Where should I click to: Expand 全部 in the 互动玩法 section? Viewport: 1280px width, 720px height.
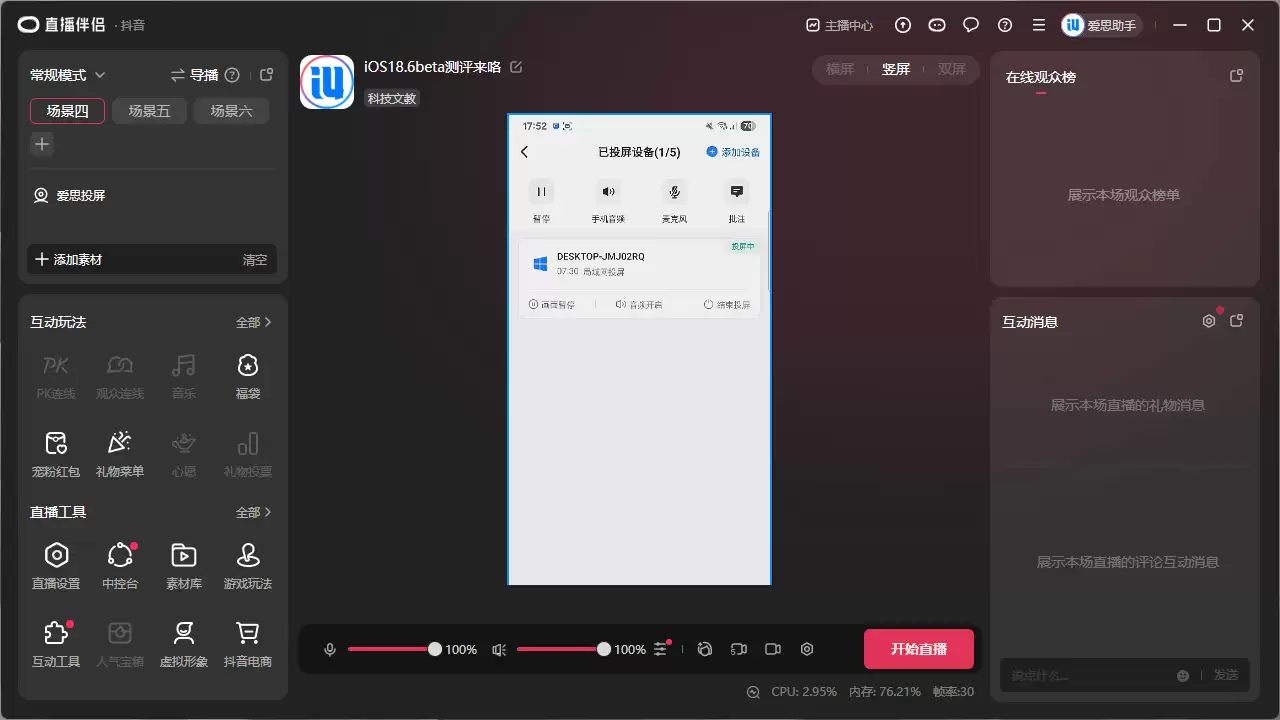click(252, 322)
